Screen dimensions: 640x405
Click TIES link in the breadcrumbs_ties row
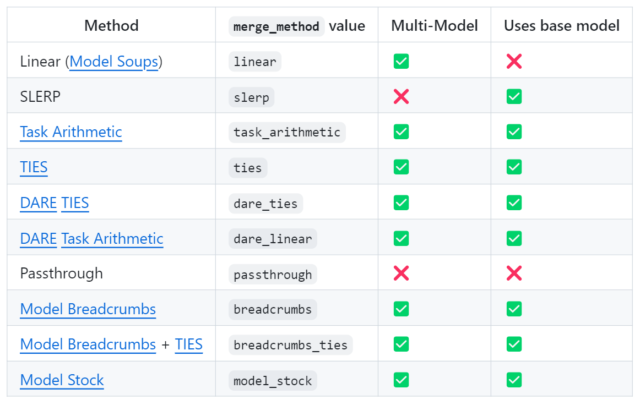[189, 345]
